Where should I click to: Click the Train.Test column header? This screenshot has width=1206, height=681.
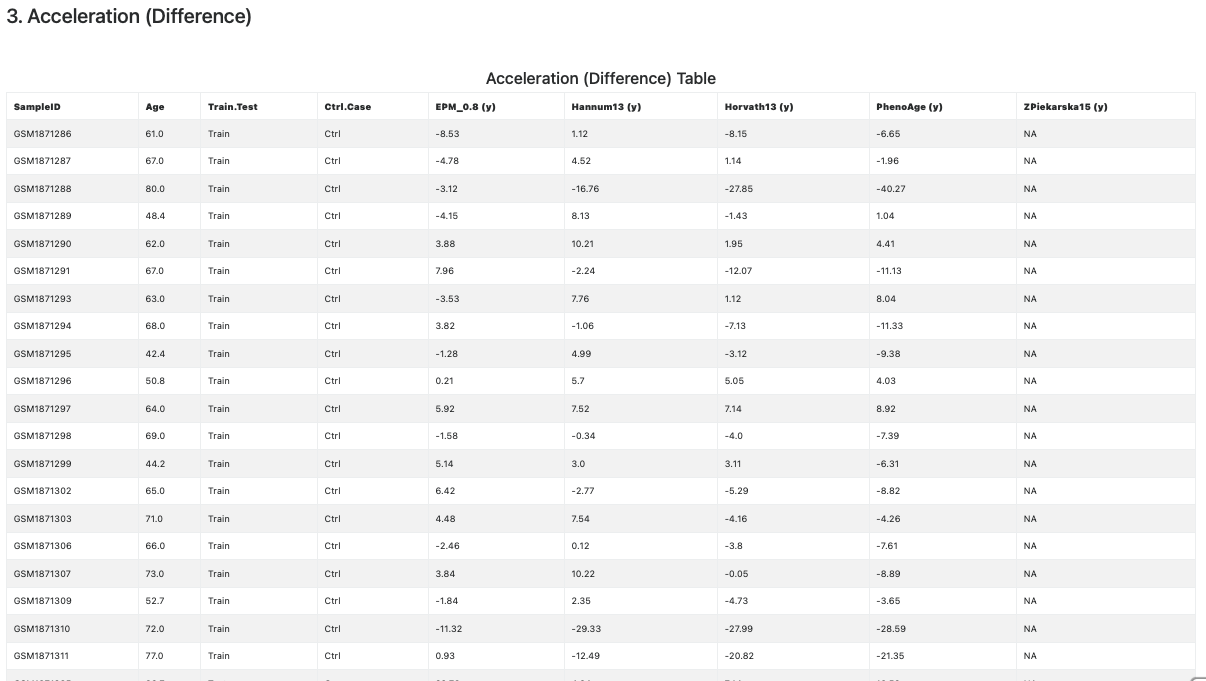(x=232, y=107)
